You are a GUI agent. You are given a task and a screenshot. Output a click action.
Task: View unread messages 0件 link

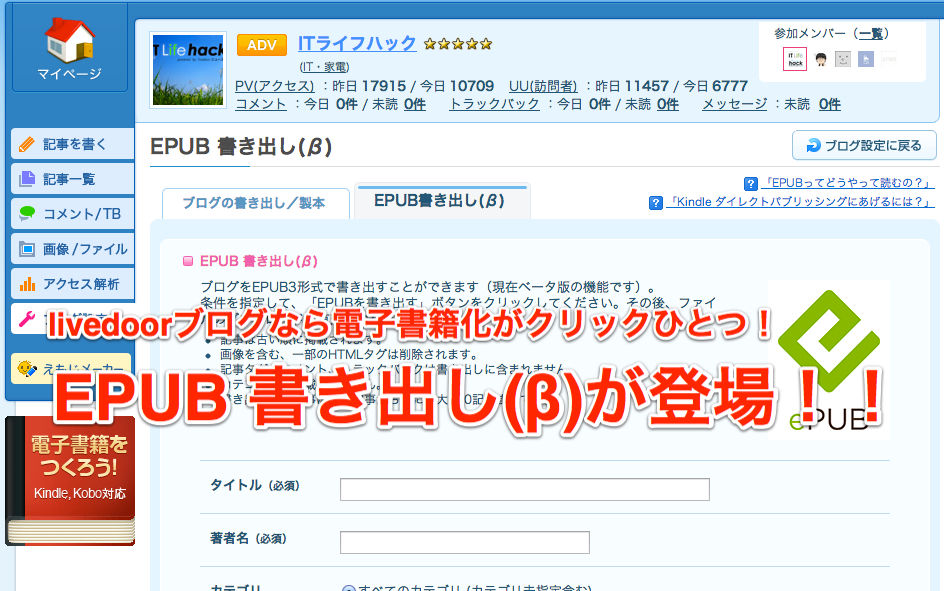point(830,104)
